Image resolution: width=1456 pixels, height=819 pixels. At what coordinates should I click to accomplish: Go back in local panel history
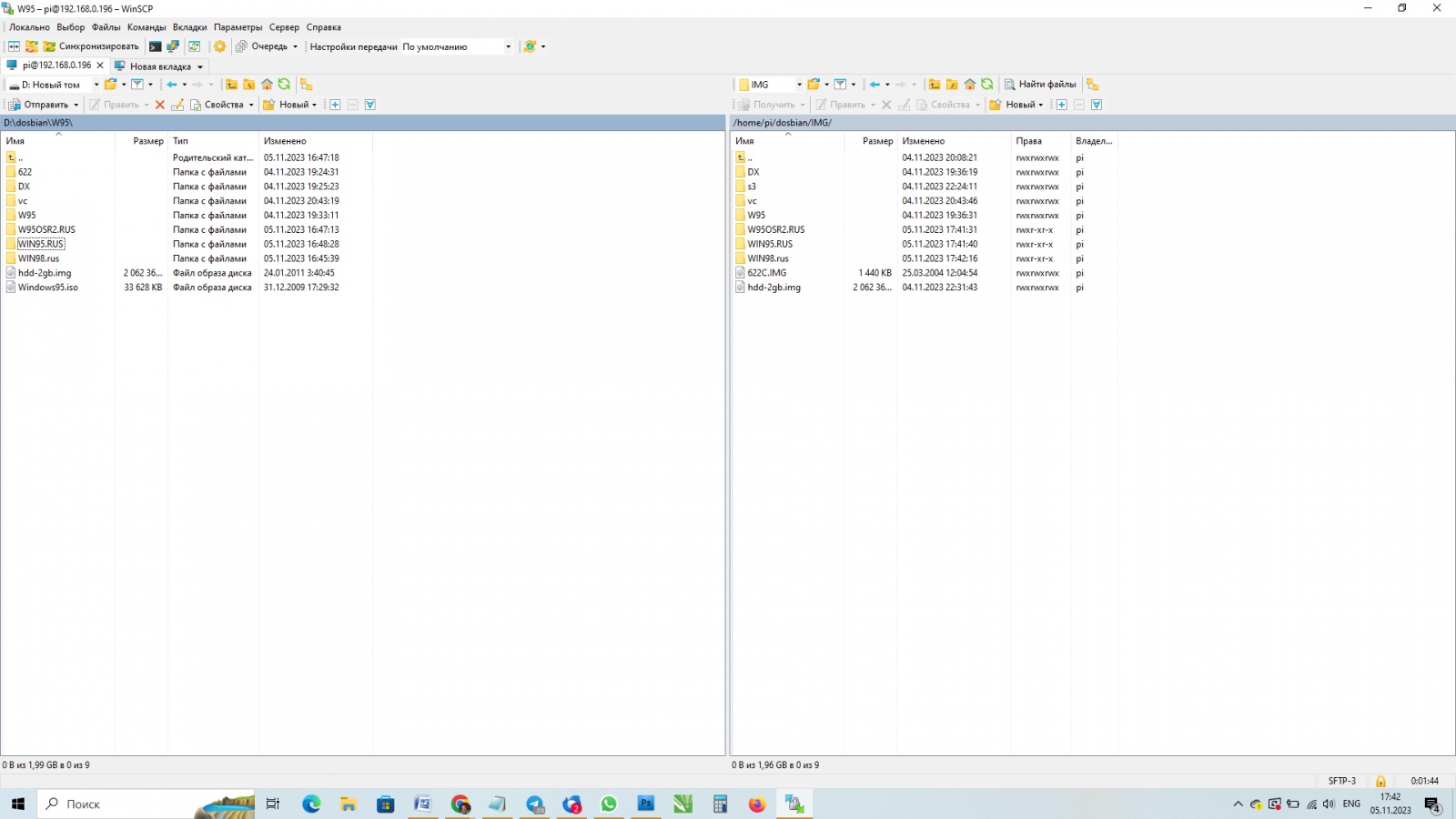pos(172,85)
